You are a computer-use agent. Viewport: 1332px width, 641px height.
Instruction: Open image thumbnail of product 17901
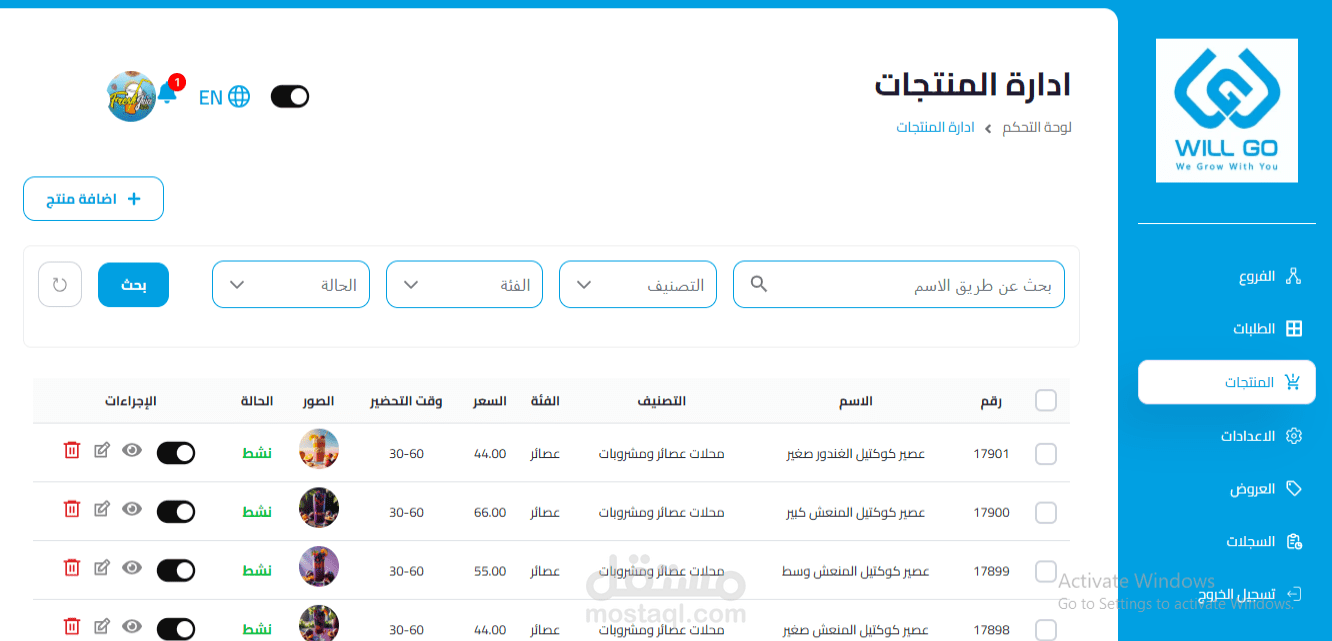(319, 450)
